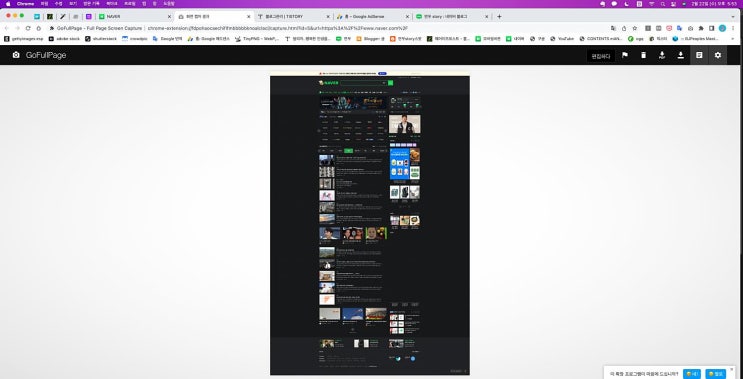Toggle Chrome side panel icon

pyautogui.click(x=711, y=28)
